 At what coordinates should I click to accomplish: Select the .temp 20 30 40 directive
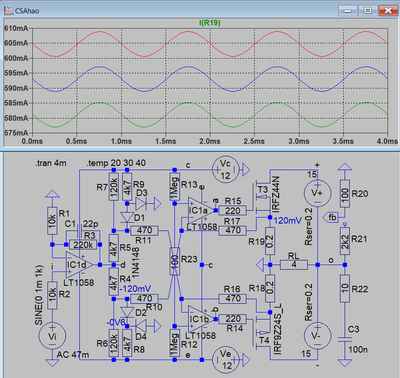(116, 163)
